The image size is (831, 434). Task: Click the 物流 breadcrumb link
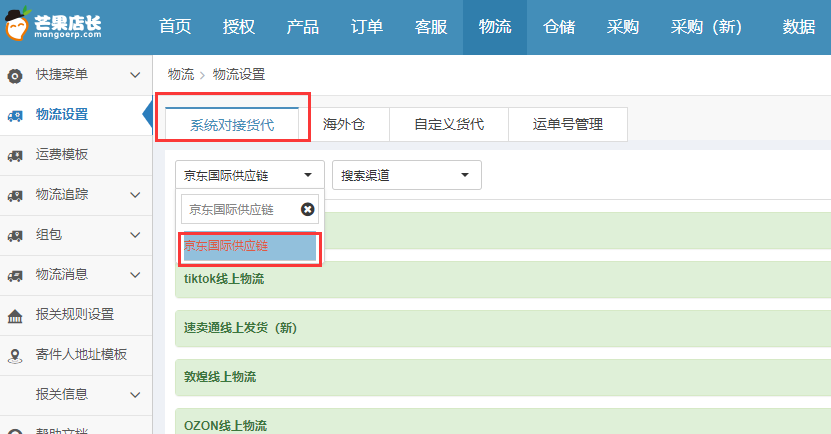click(x=181, y=74)
